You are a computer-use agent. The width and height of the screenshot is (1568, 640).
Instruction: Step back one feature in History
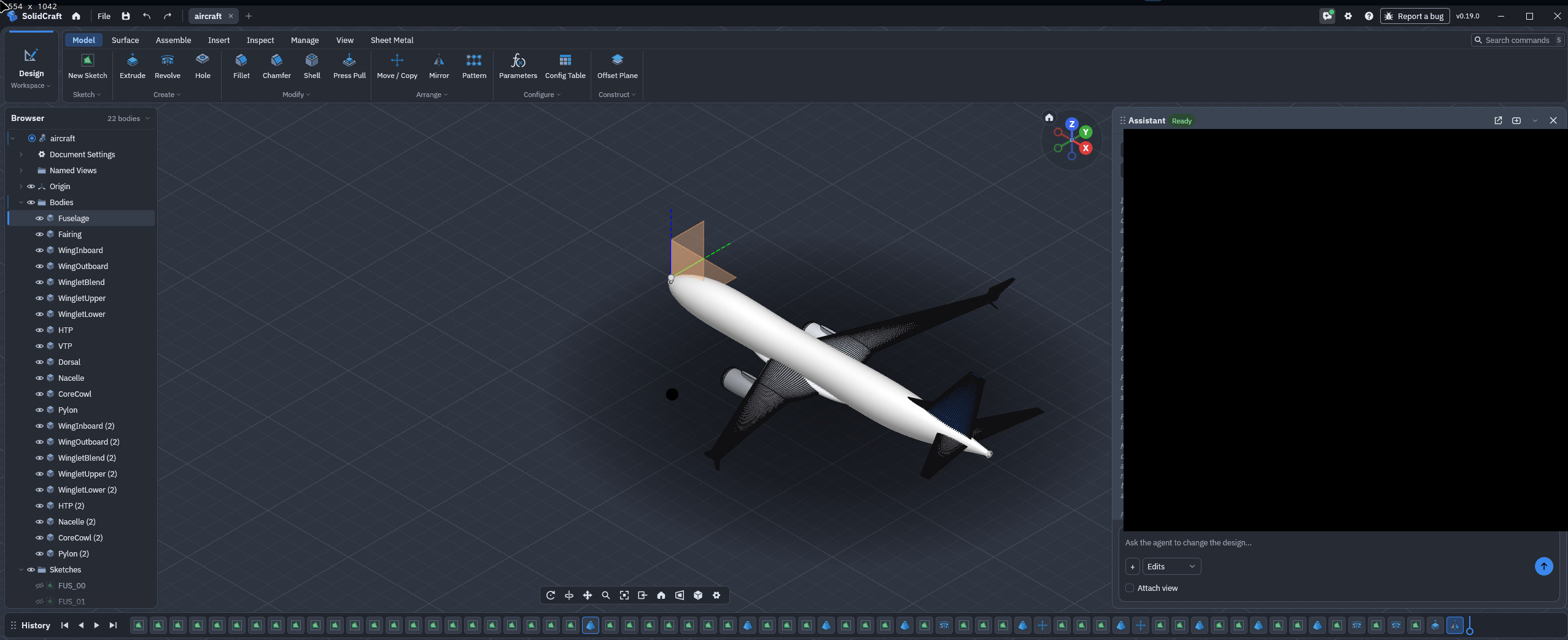tap(80, 625)
